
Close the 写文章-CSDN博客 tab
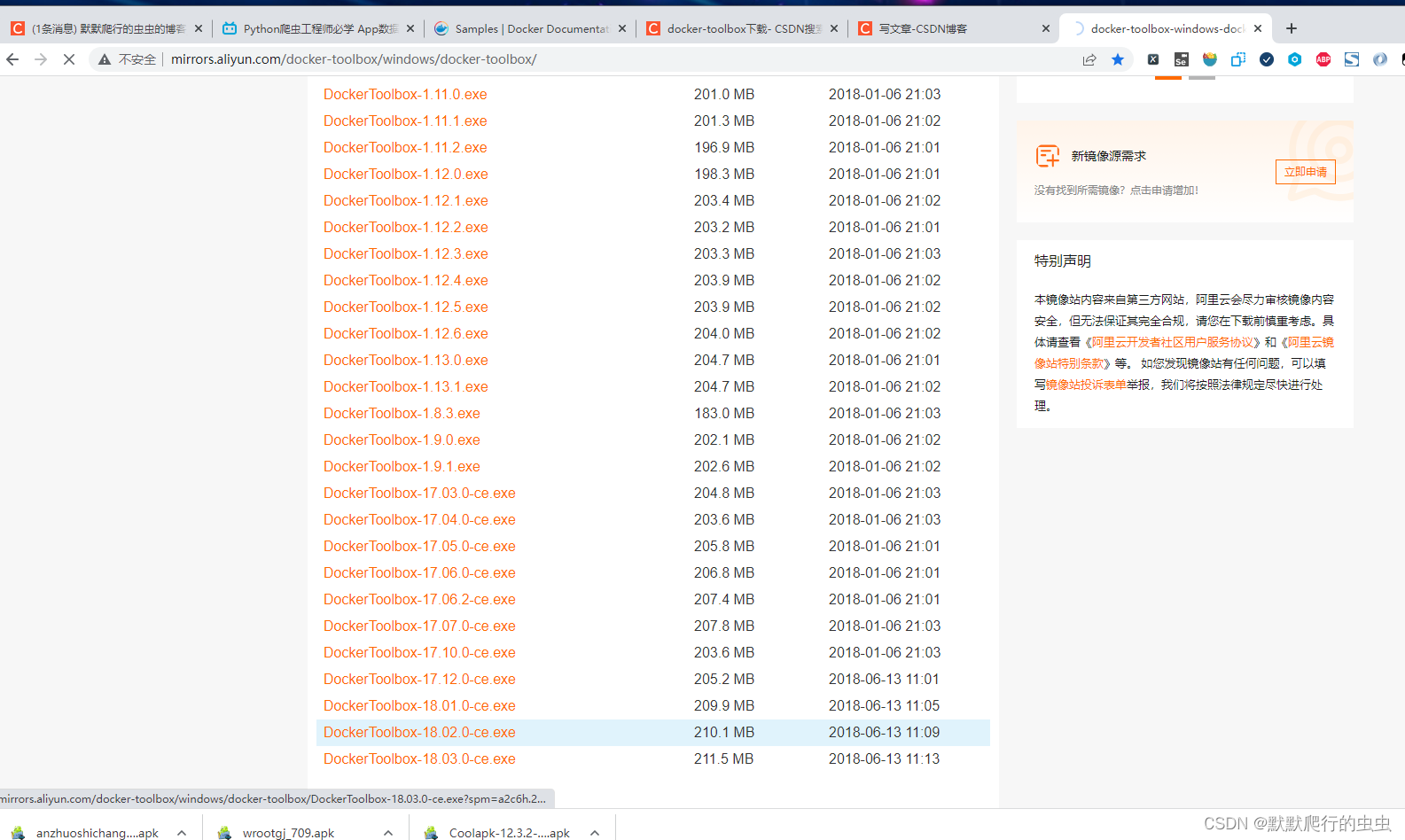(1046, 28)
